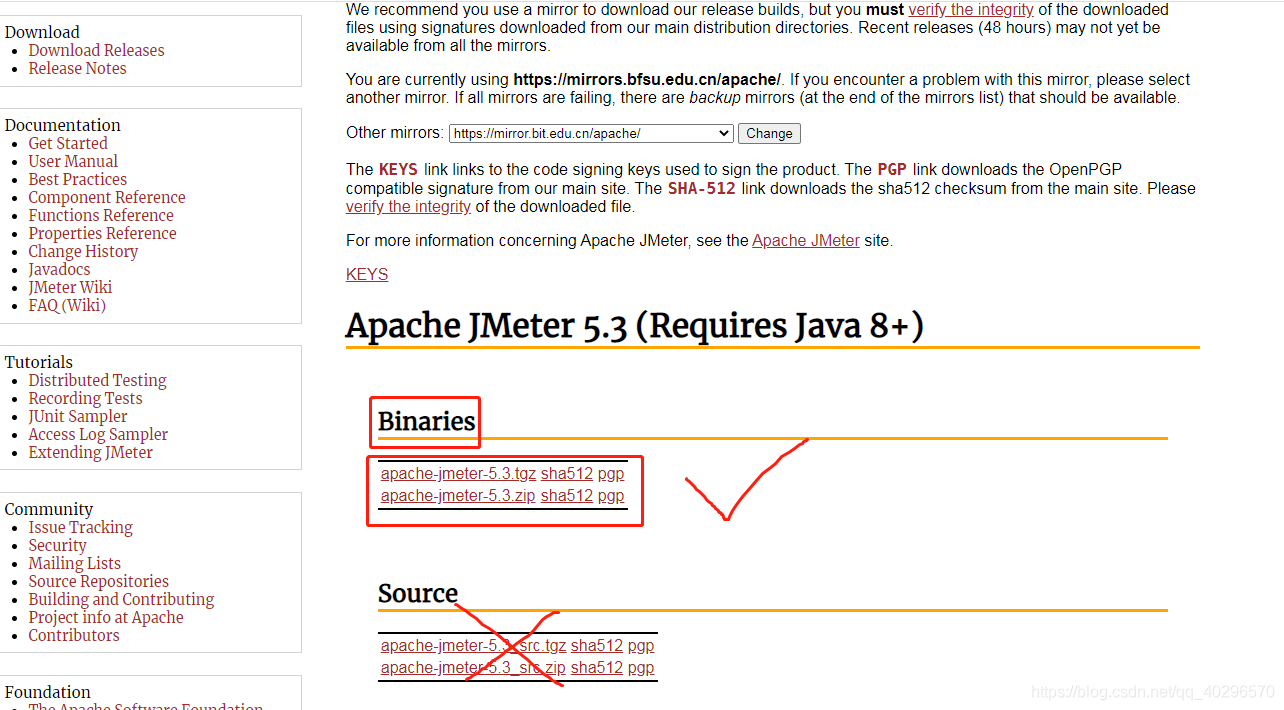Click the 'Download' sidebar heading
The width and height of the screenshot is (1284, 710).
point(42,32)
